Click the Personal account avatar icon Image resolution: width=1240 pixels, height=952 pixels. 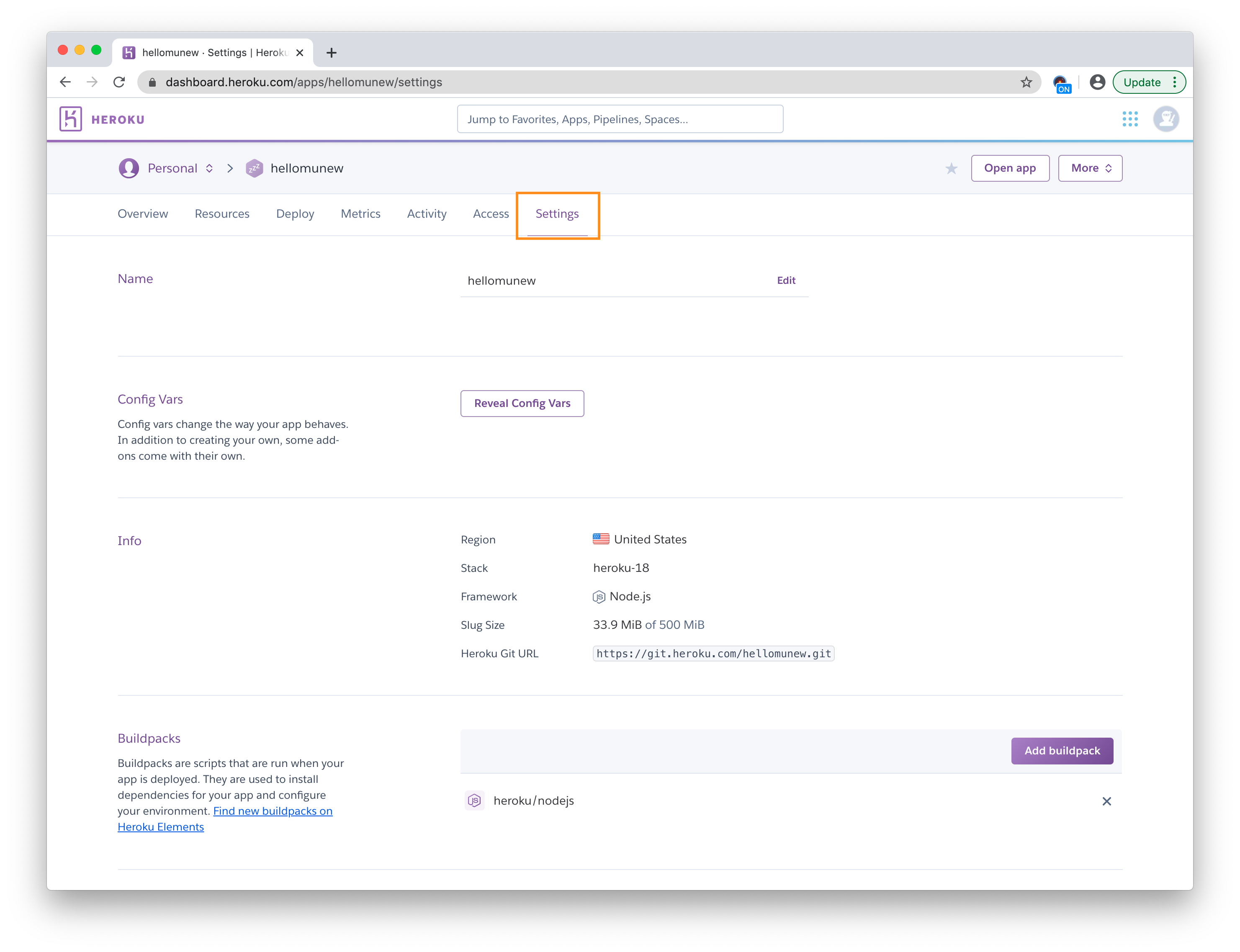click(129, 168)
